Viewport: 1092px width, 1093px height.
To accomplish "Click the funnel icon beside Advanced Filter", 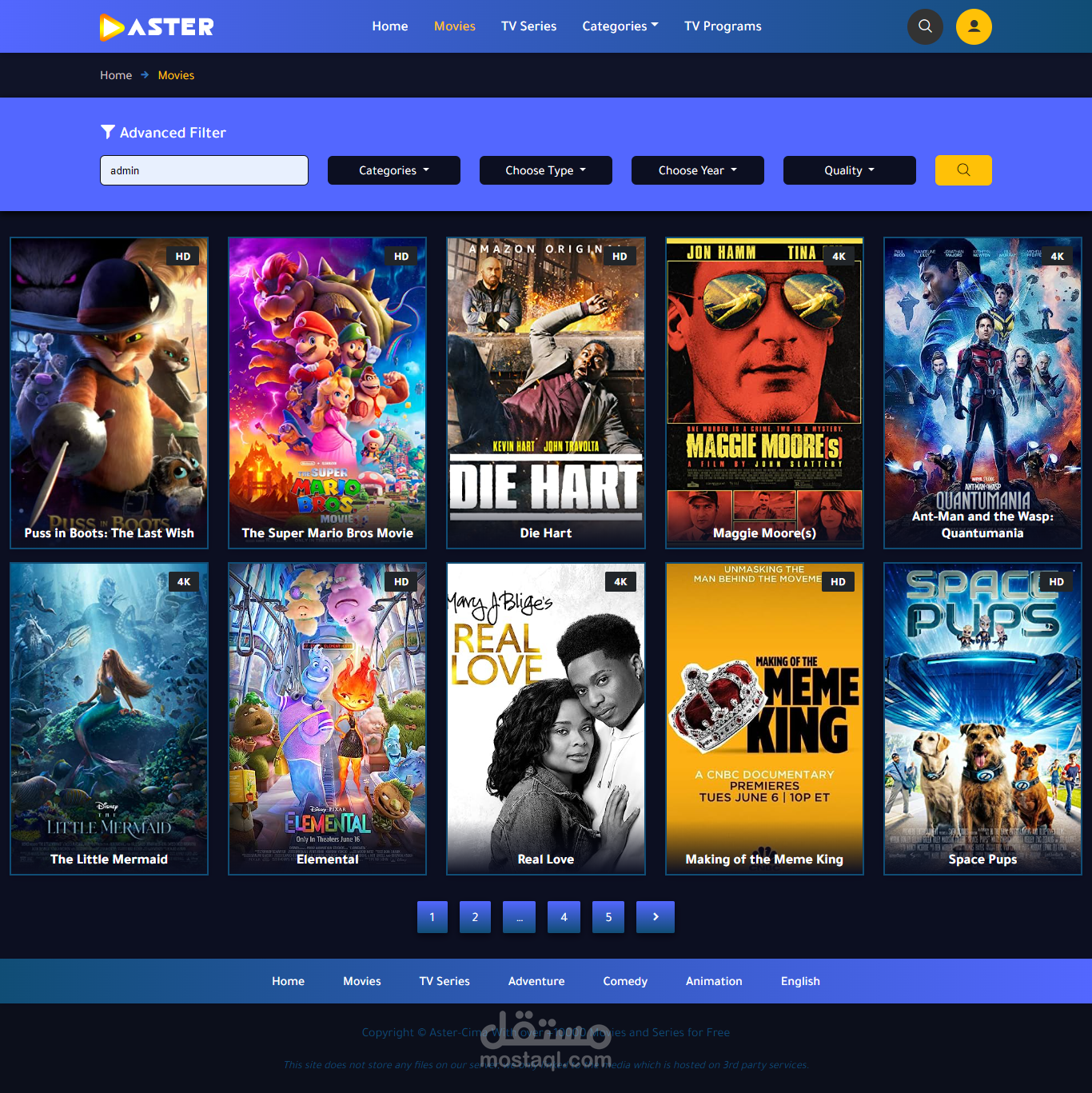I will 107,132.
